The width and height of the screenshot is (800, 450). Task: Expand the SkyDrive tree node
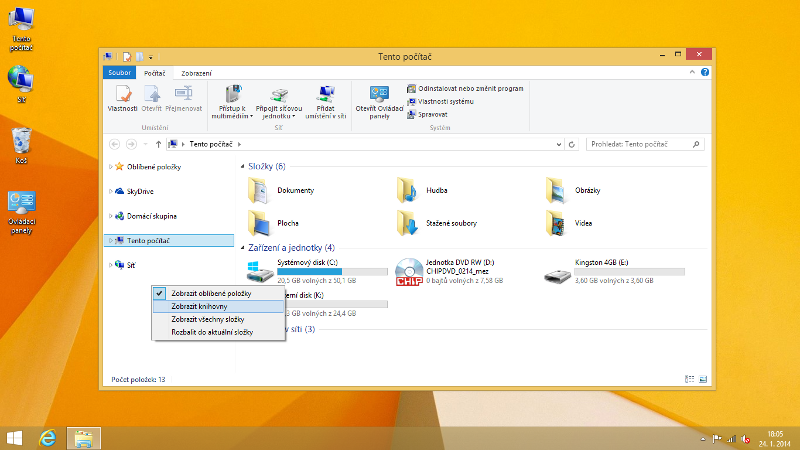[x=109, y=191]
